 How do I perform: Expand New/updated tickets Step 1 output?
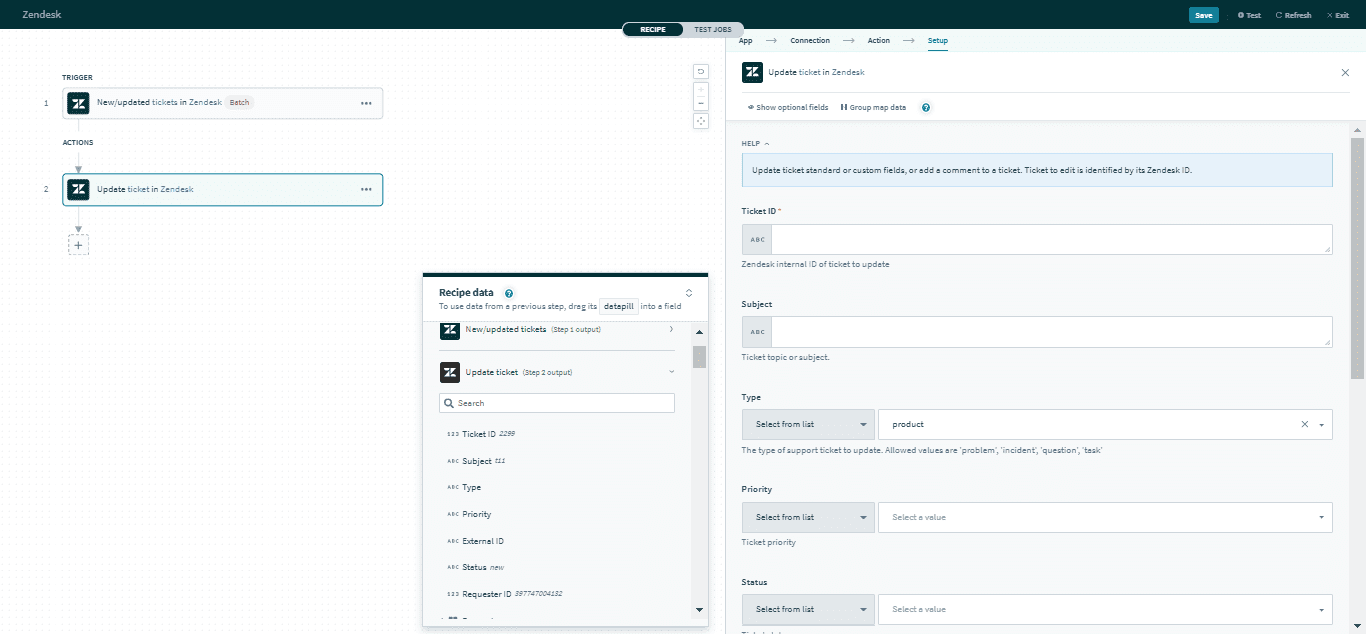671,329
